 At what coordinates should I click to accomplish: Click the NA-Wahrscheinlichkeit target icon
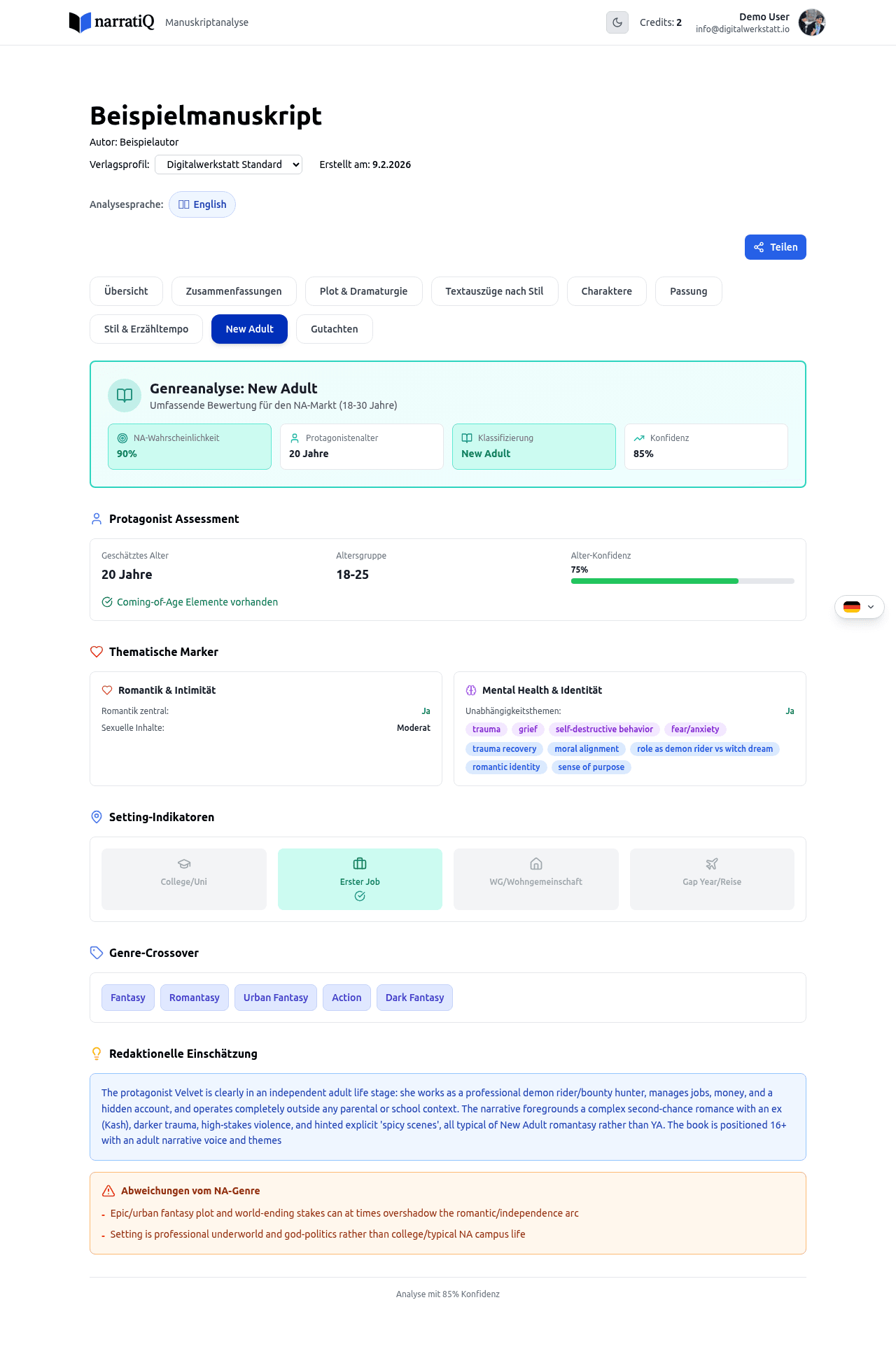122,438
